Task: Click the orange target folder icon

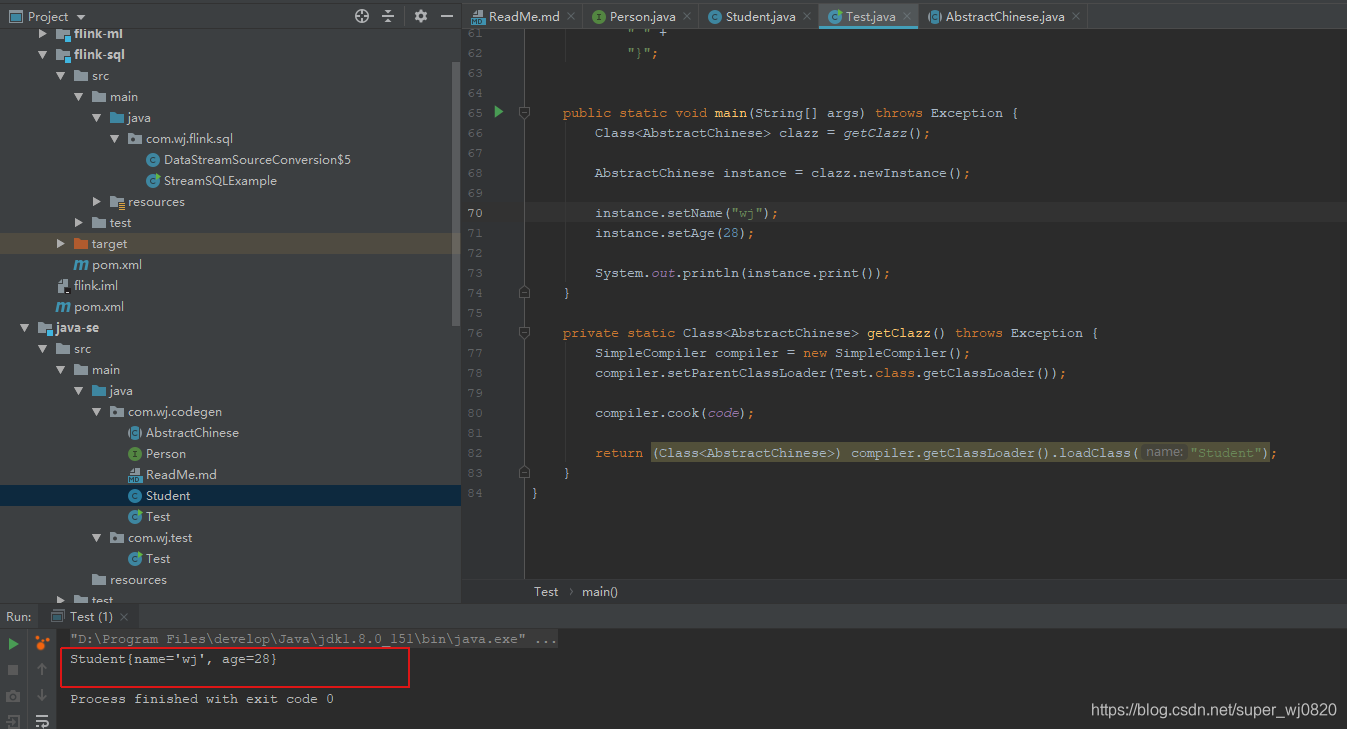Action: click(x=81, y=244)
